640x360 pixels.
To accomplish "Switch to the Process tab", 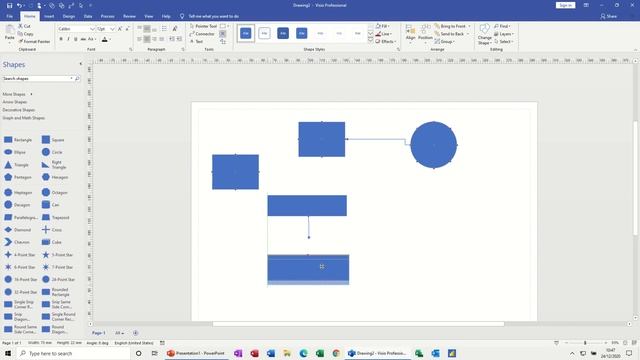I will tap(107, 16).
